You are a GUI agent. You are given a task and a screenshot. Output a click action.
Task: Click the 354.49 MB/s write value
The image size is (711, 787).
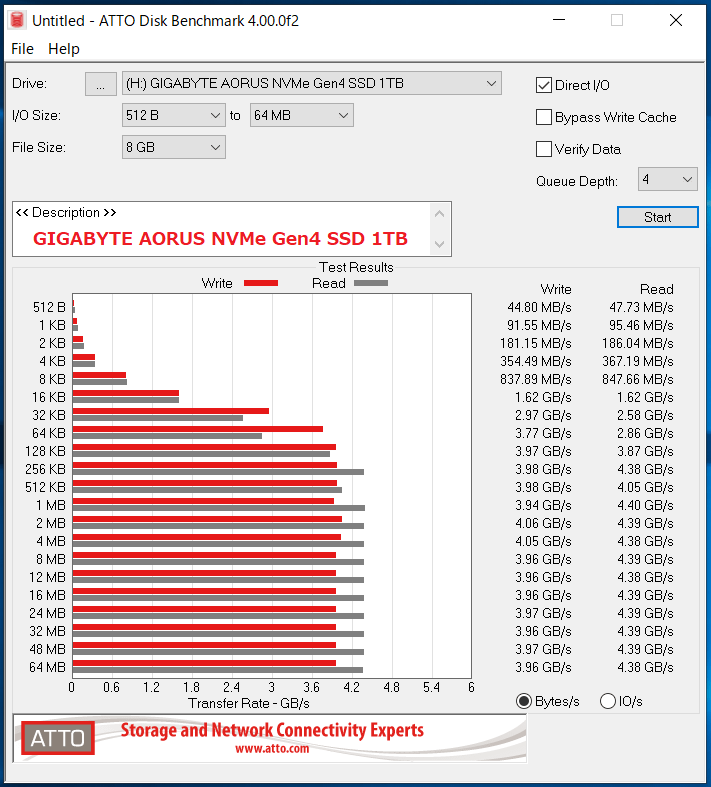coord(536,361)
